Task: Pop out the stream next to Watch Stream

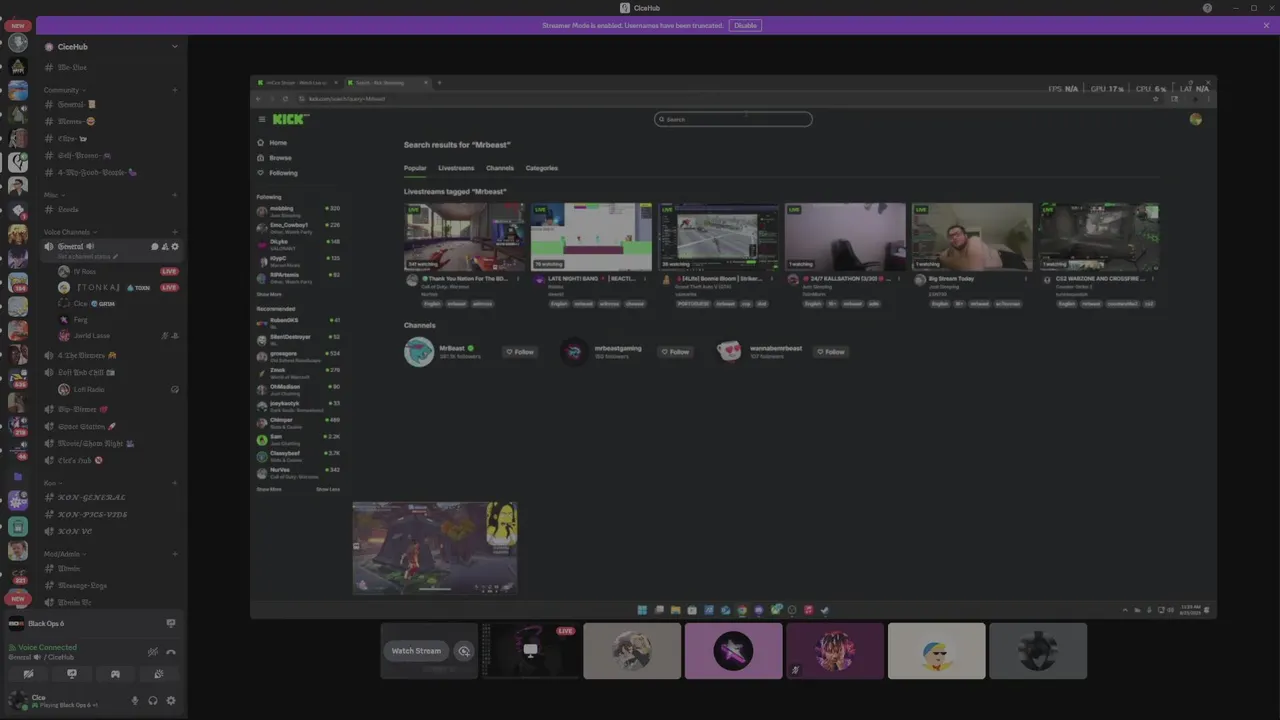Action: 464,651
